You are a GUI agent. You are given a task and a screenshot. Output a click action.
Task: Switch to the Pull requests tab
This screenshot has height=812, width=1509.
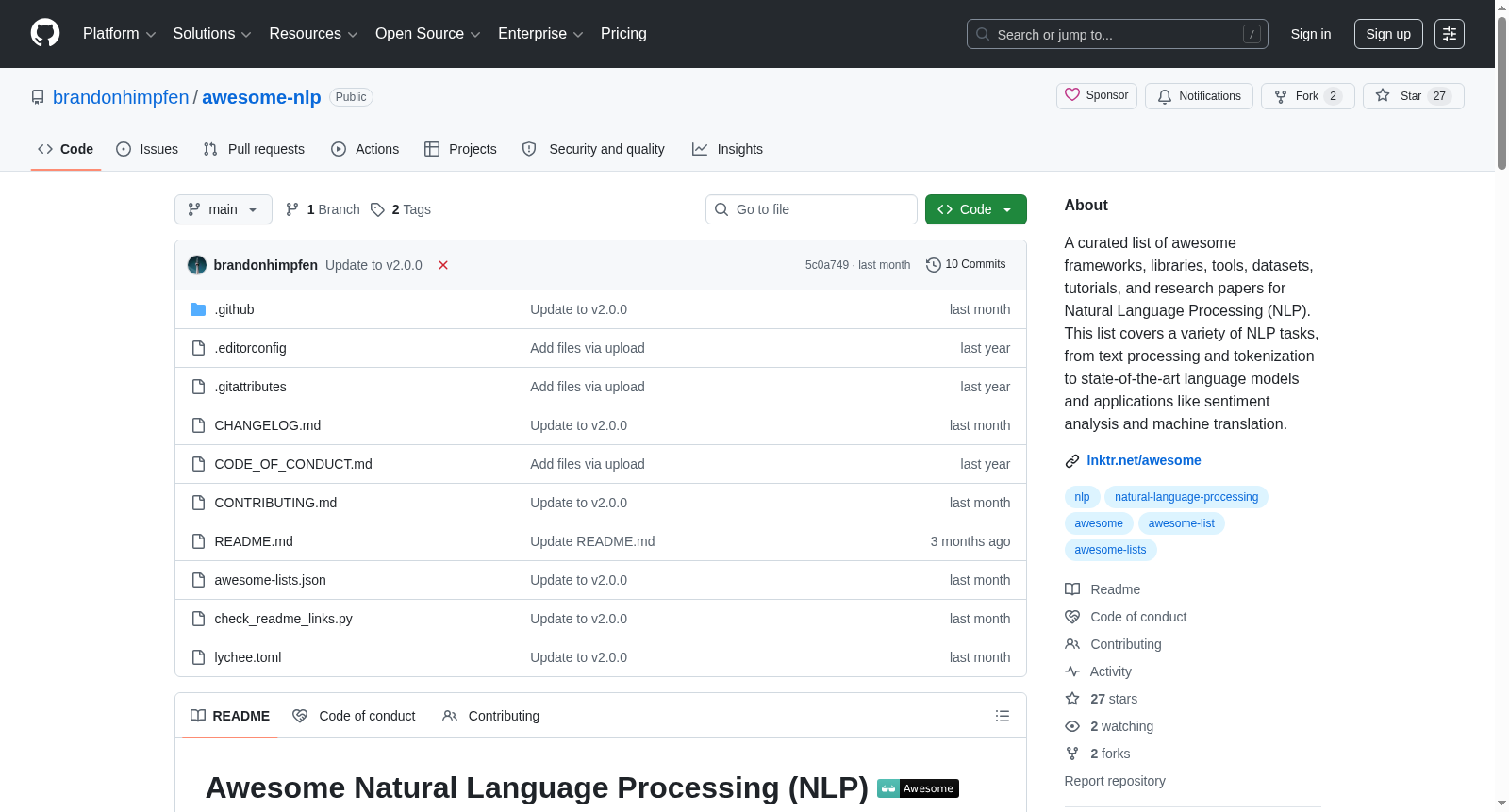[254, 149]
